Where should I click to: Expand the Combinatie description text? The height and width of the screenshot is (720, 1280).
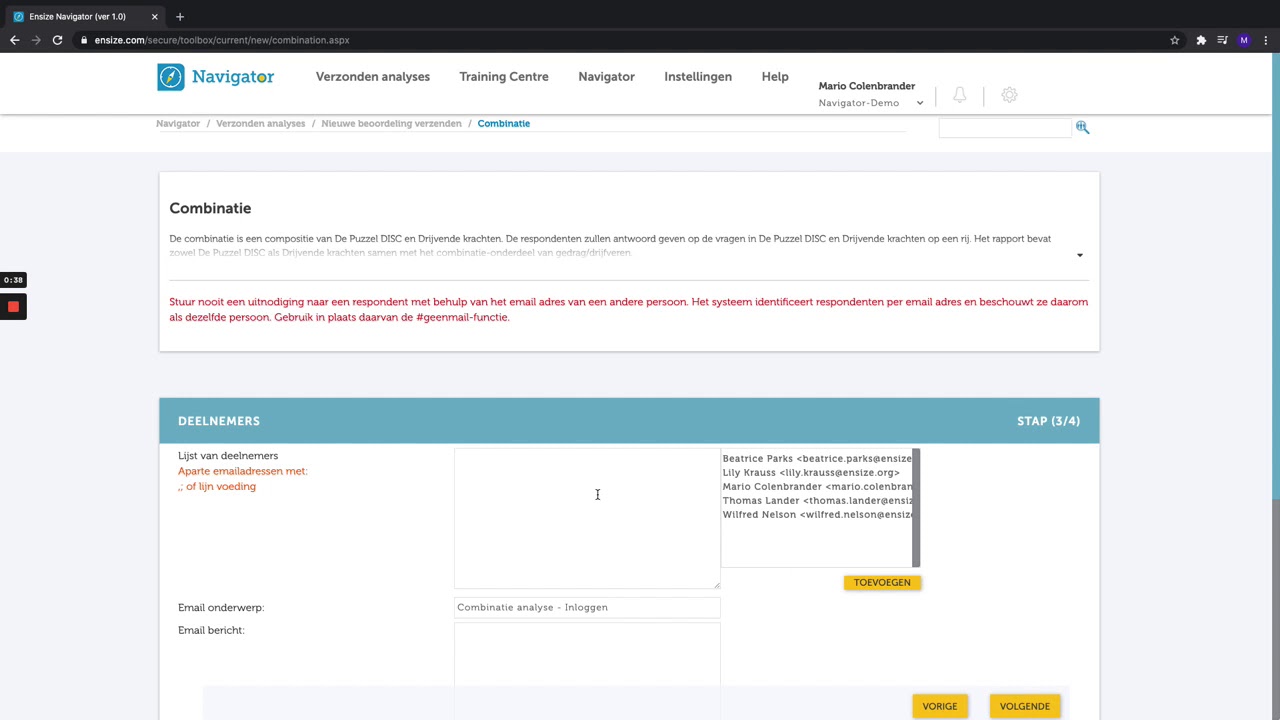click(1080, 255)
